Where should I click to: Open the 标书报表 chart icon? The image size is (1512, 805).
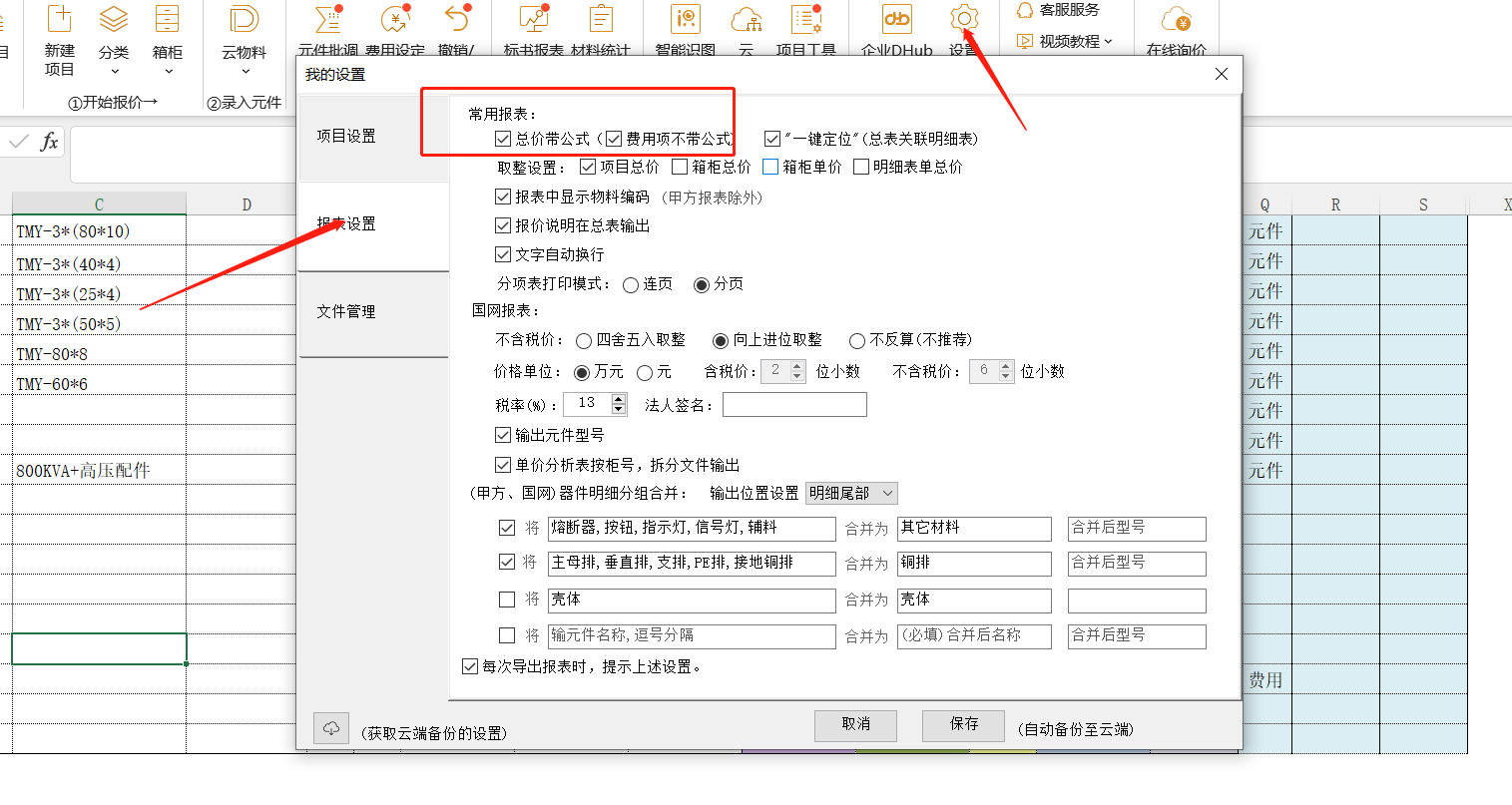[x=534, y=19]
